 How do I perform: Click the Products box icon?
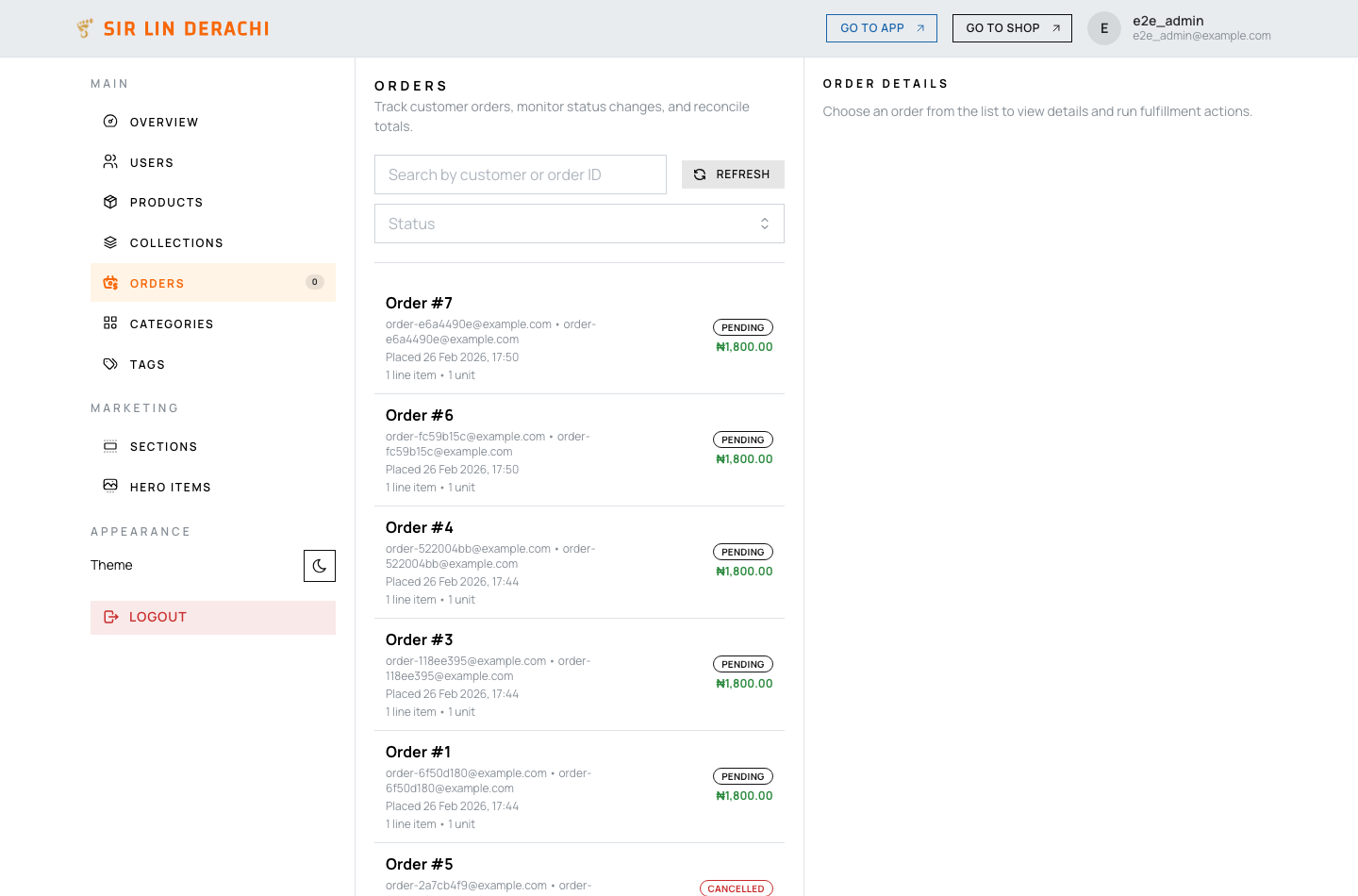click(110, 202)
